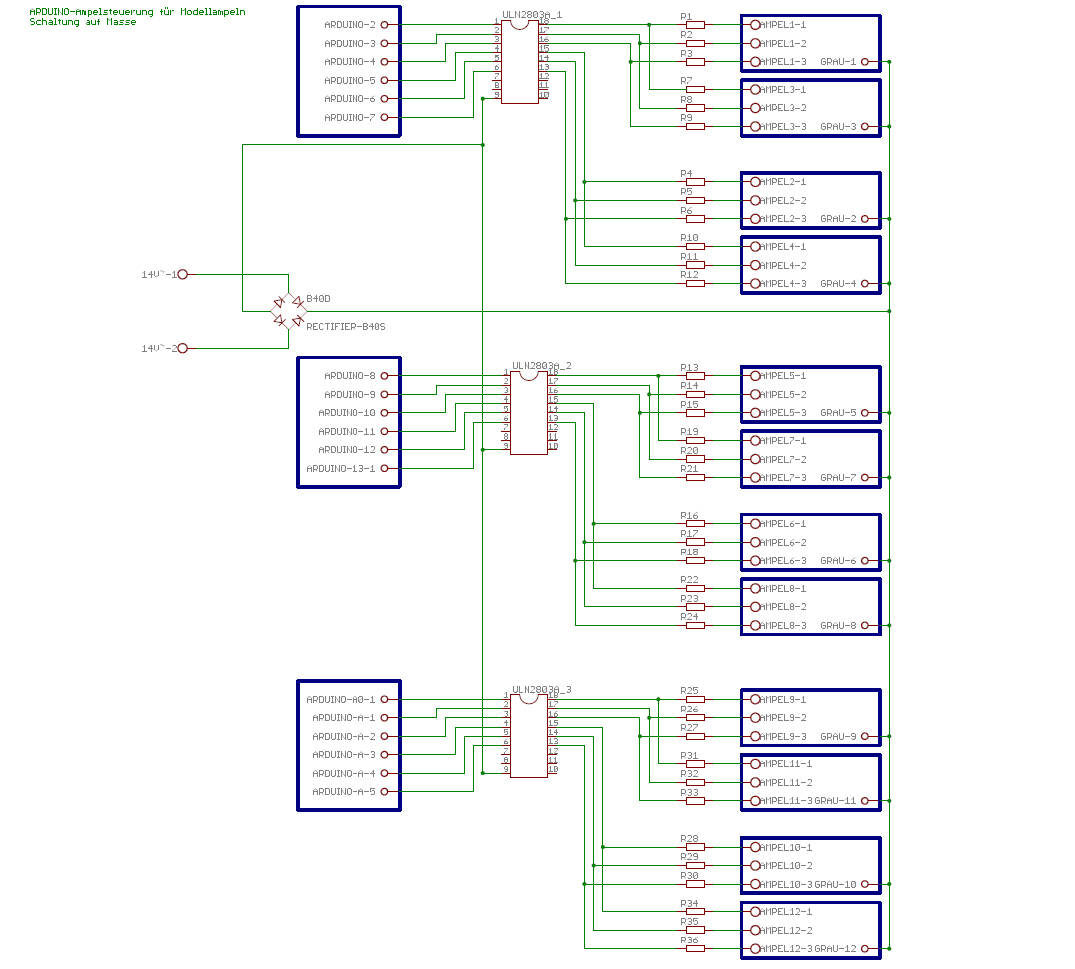Select the AMPEL6-3 connector pin
The height and width of the screenshot is (969, 1075).
(x=756, y=561)
